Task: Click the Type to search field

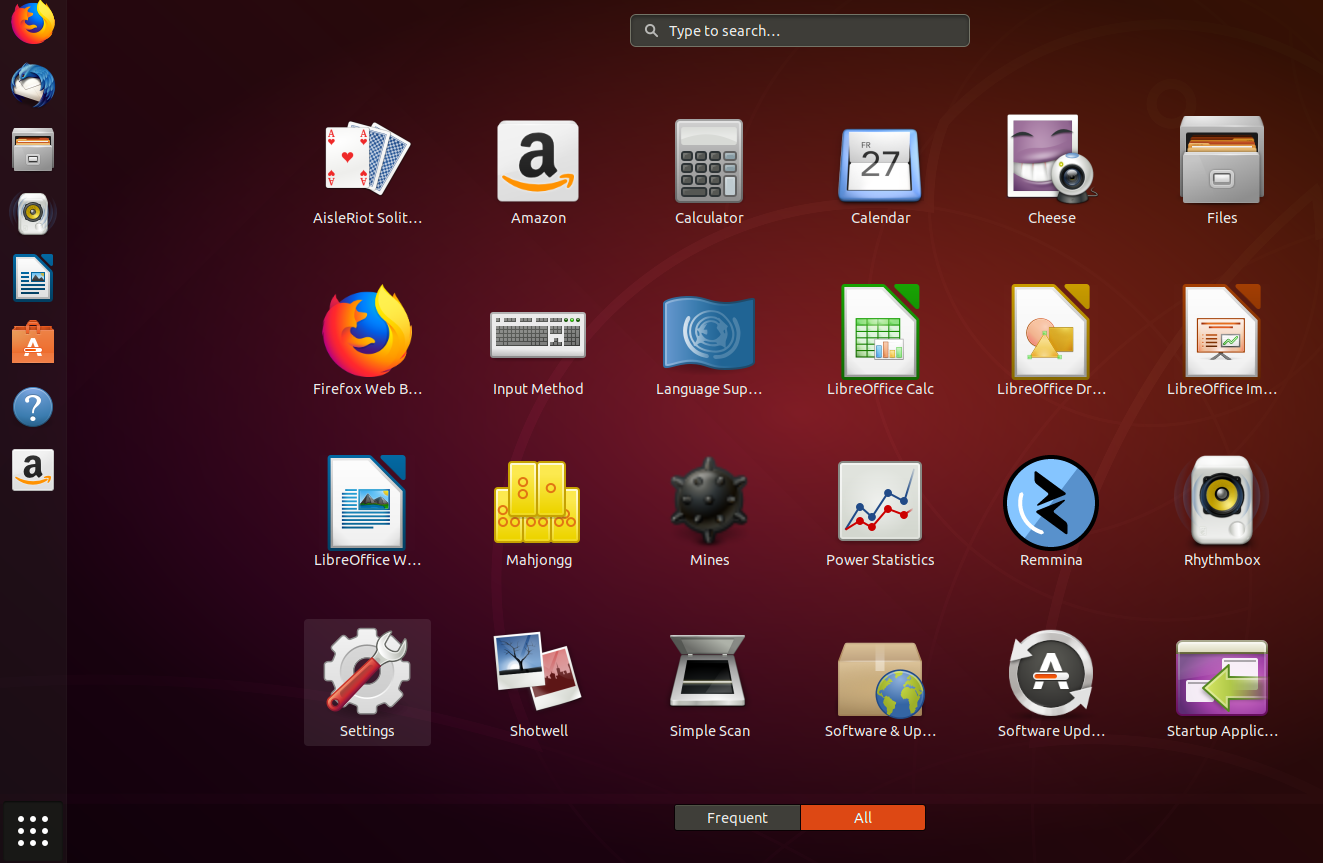Action: pos(800,31)
